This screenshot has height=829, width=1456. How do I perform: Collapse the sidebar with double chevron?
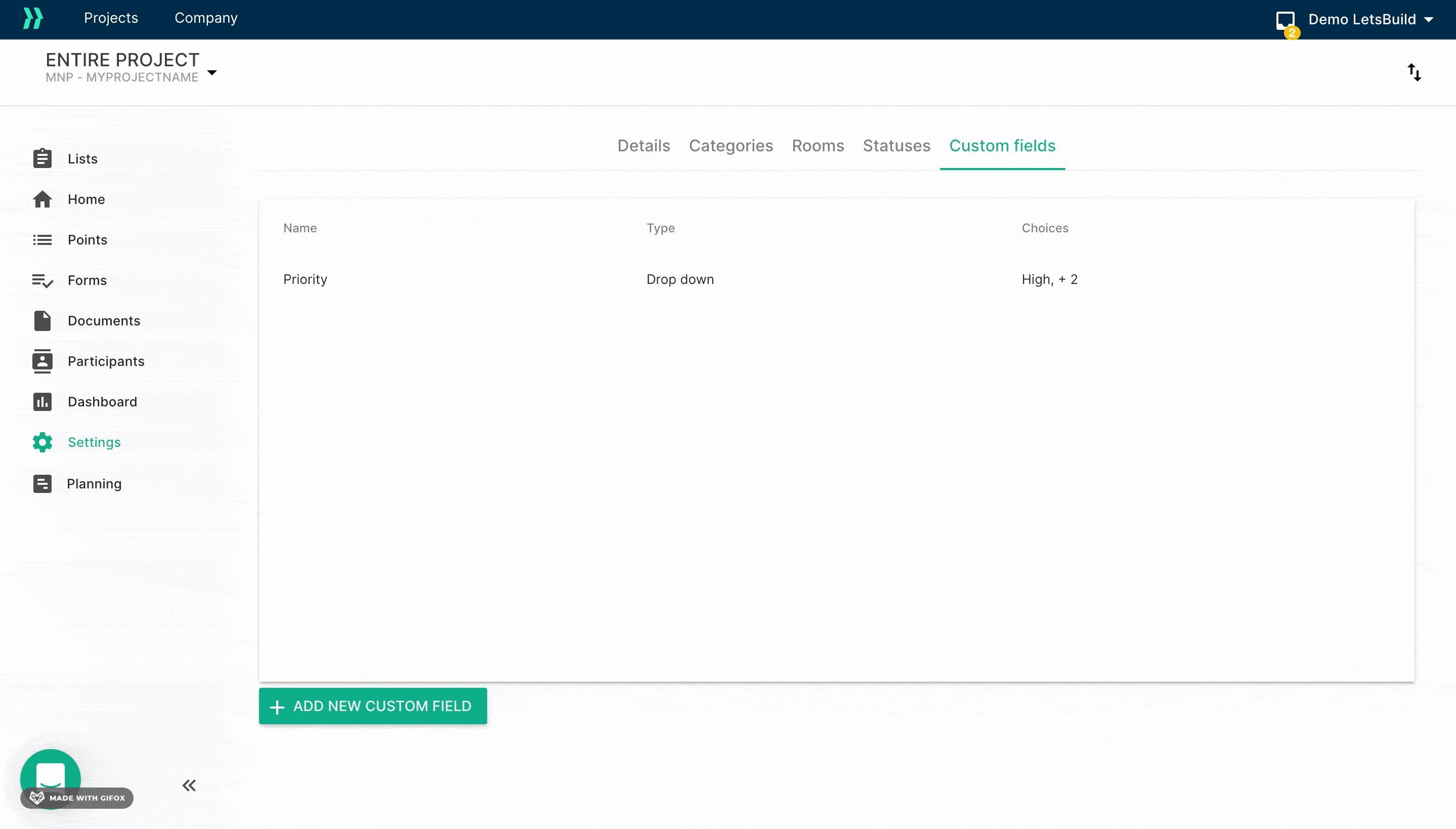coord(189,785)
